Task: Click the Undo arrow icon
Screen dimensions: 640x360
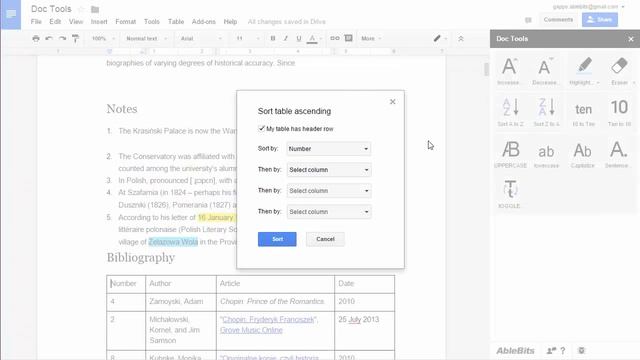Action: (x=49, y=38)
